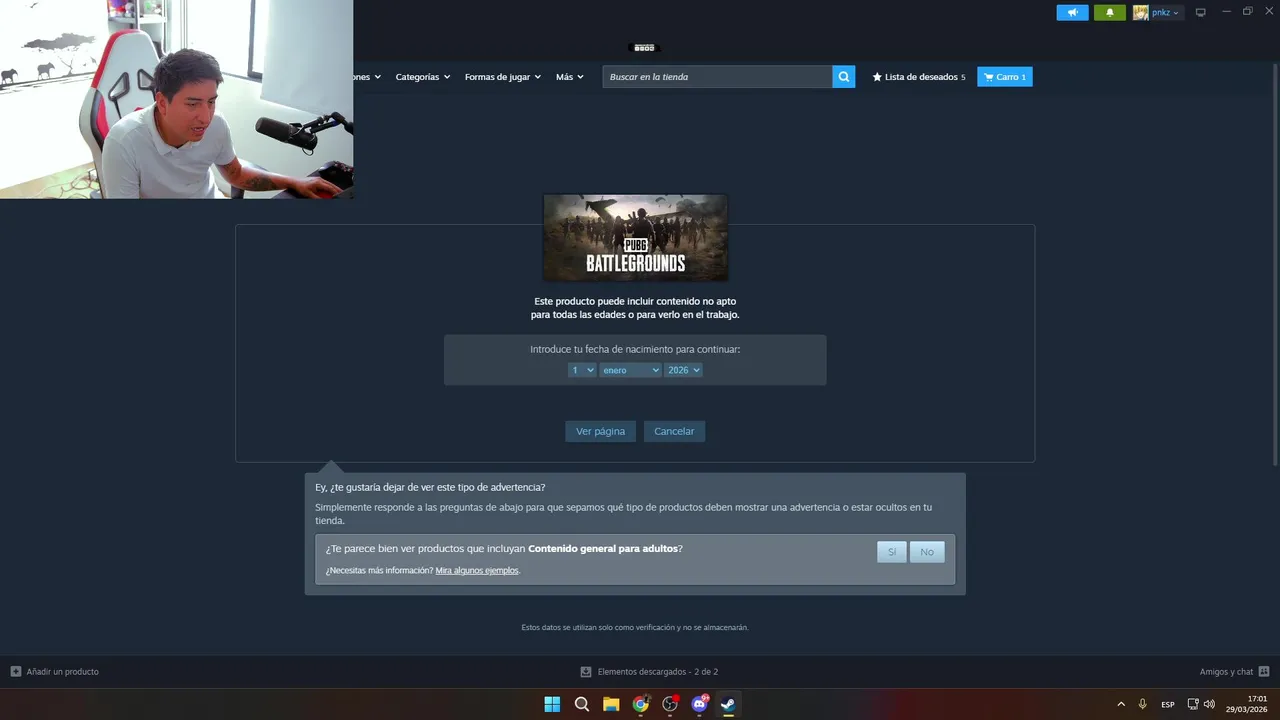Open Windows taskbar search
The height and width of the screenshot is (720, 1280).
(x=581, y=704)
